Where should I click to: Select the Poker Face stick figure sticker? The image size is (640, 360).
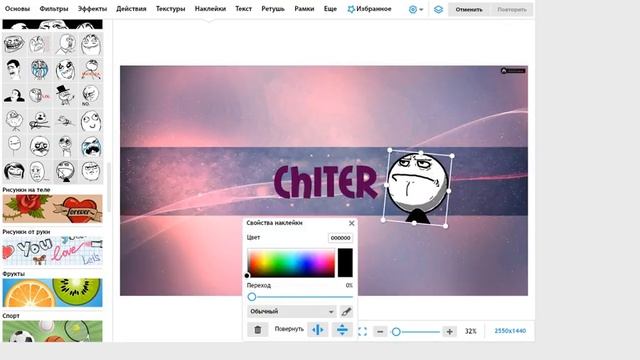tap(14, 146)
